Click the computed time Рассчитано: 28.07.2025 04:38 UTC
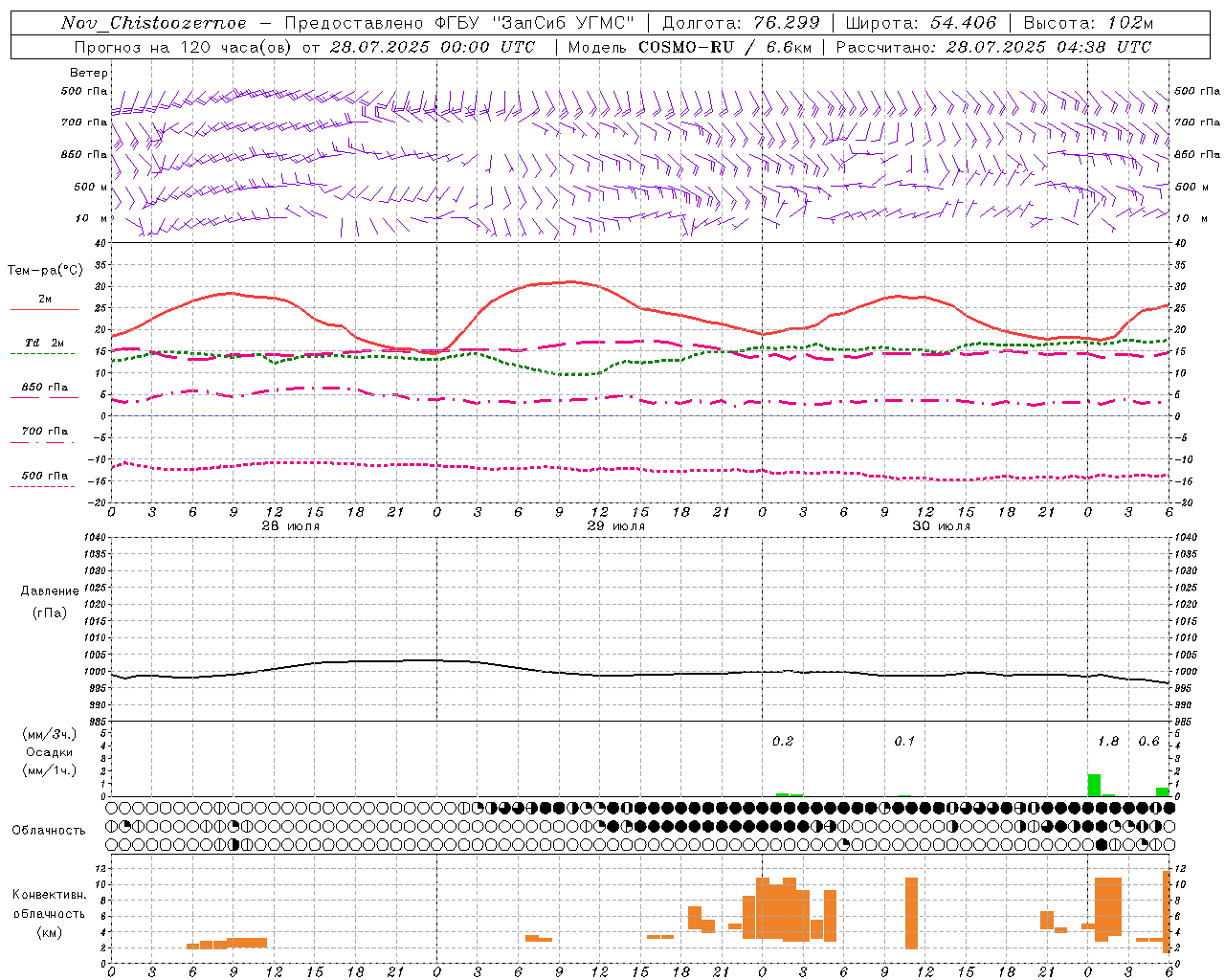The height and width of the screenshot is (980, 1225). 993,47
